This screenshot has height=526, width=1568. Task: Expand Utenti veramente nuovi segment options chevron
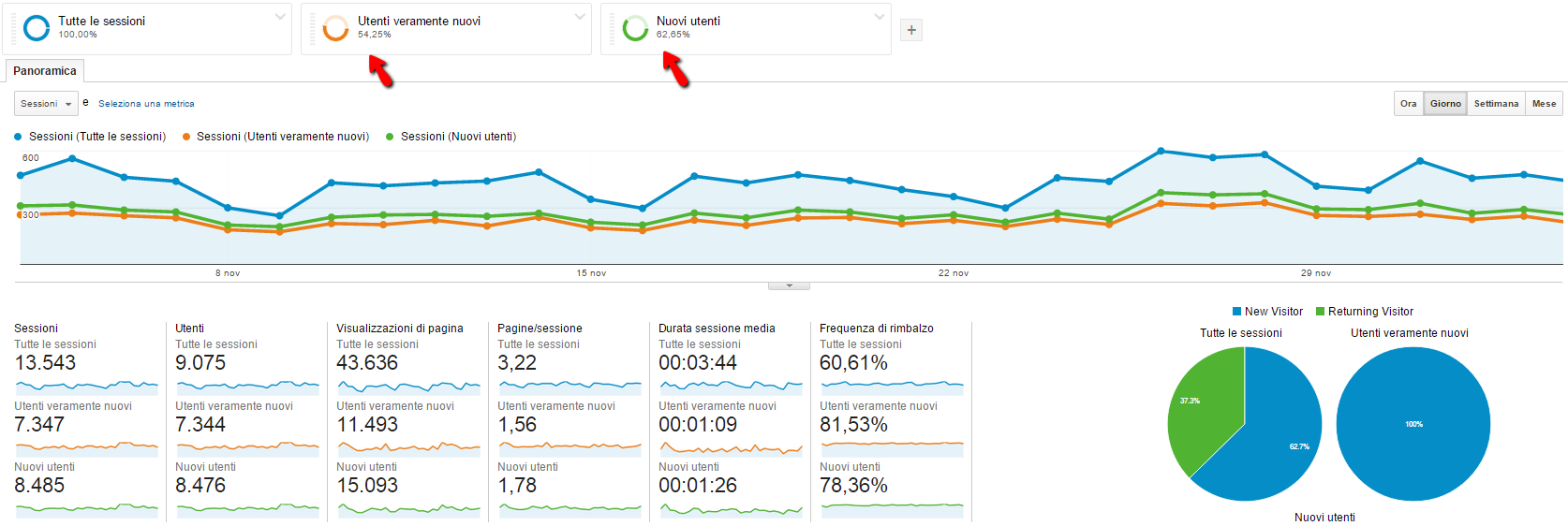point(580,17)
